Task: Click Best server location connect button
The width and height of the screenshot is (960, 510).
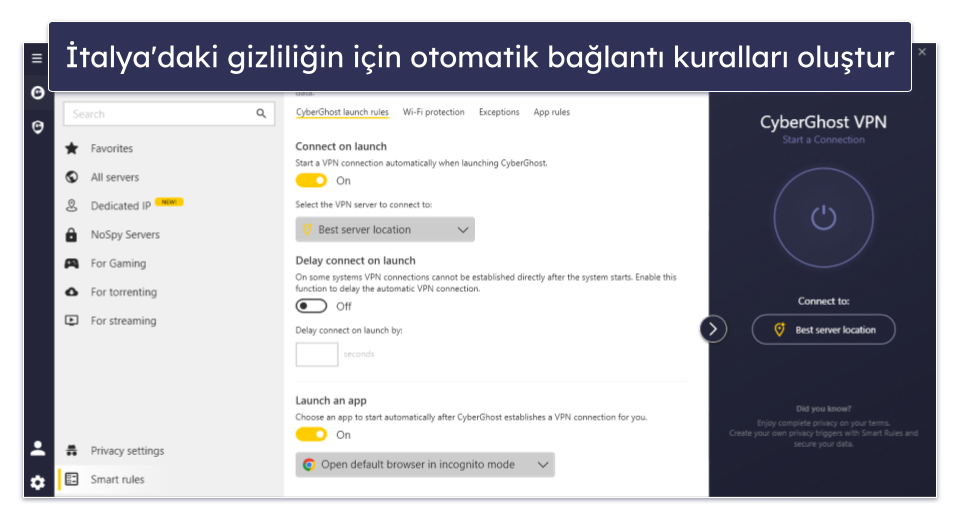Action: 823,330
